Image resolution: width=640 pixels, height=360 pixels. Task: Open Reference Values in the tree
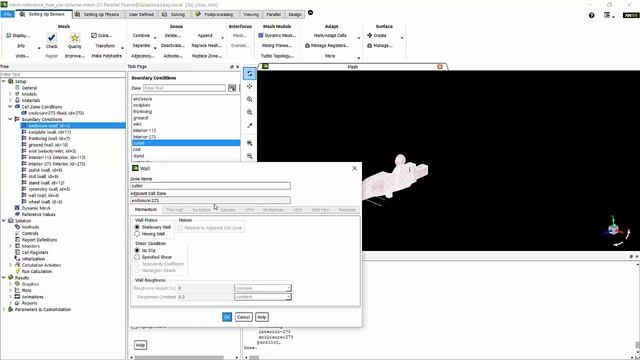pos(38,214)
